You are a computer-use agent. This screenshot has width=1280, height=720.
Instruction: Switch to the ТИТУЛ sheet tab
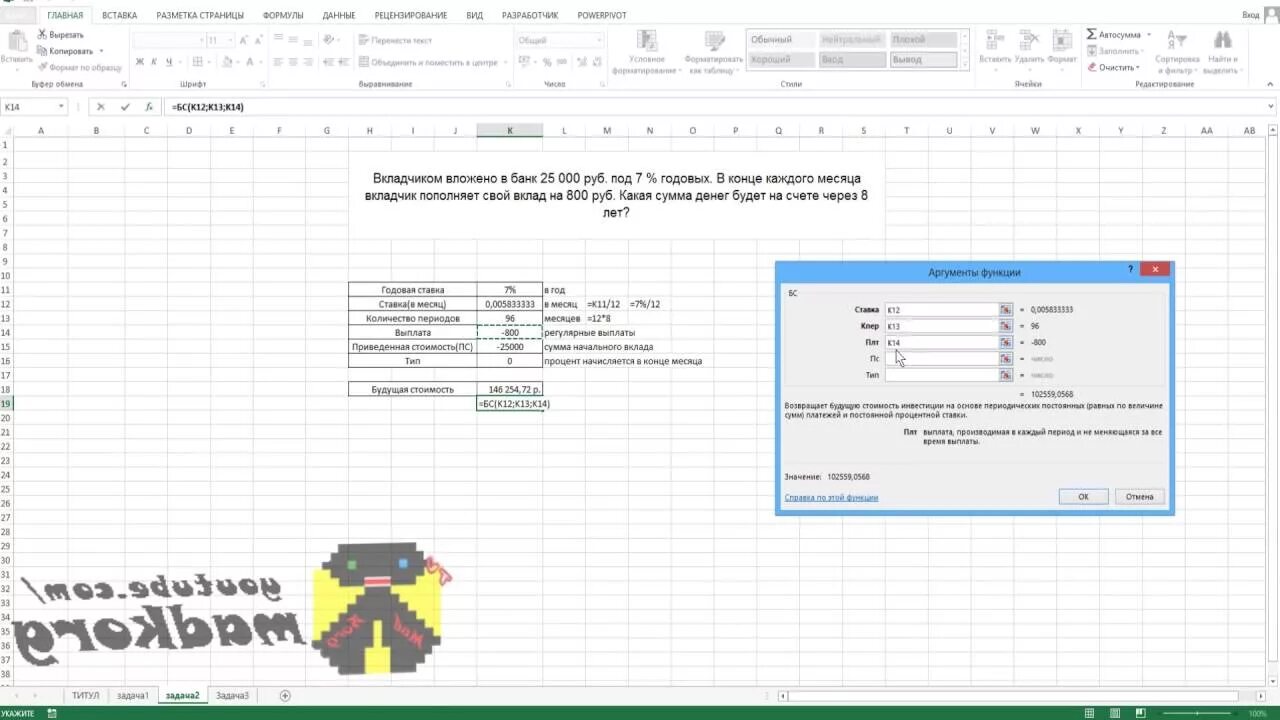point(86,695)
